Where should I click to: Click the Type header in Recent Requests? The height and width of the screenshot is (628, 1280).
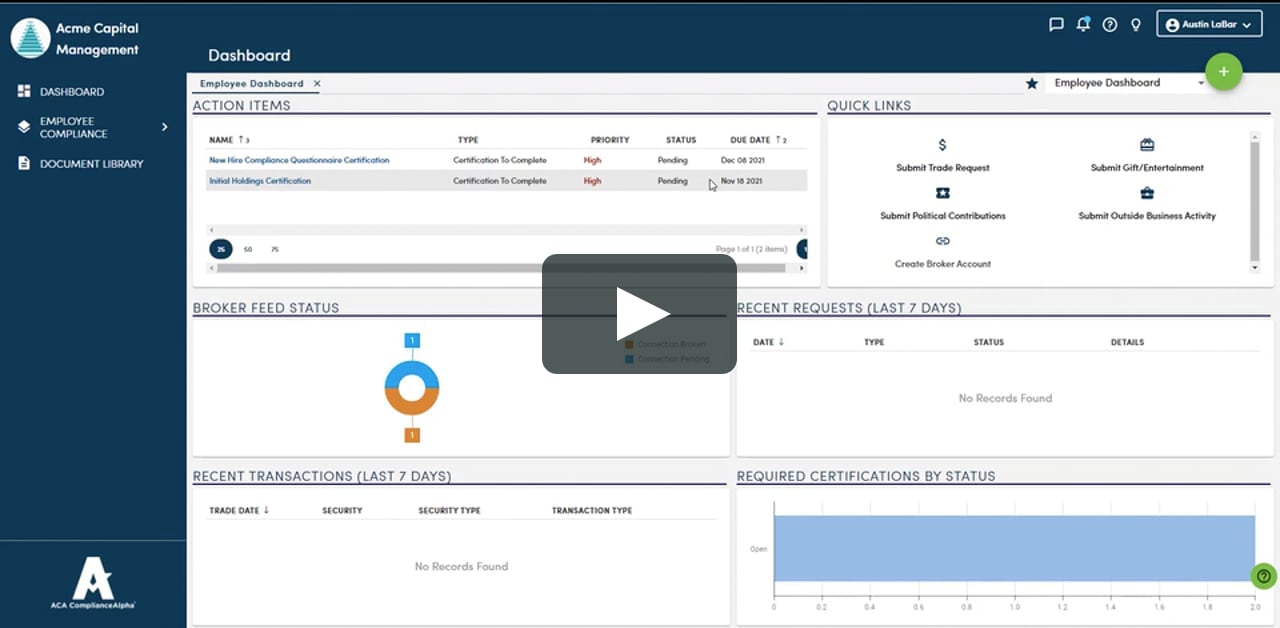pyautogui.click(x=874, y=342)
